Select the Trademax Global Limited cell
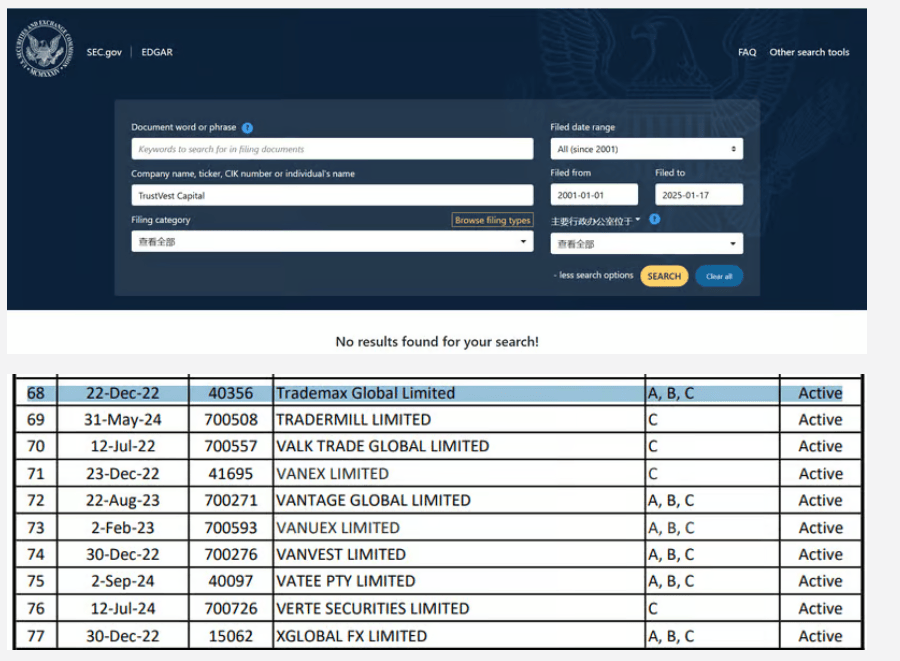This screenshot has width=900, height=661. [x=459, y=393]
